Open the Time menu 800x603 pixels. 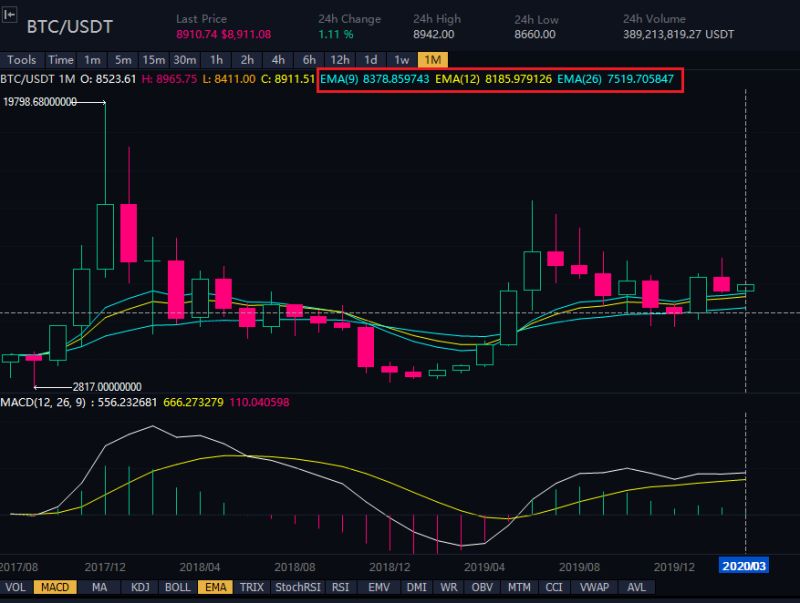click(x=60, y=60)
